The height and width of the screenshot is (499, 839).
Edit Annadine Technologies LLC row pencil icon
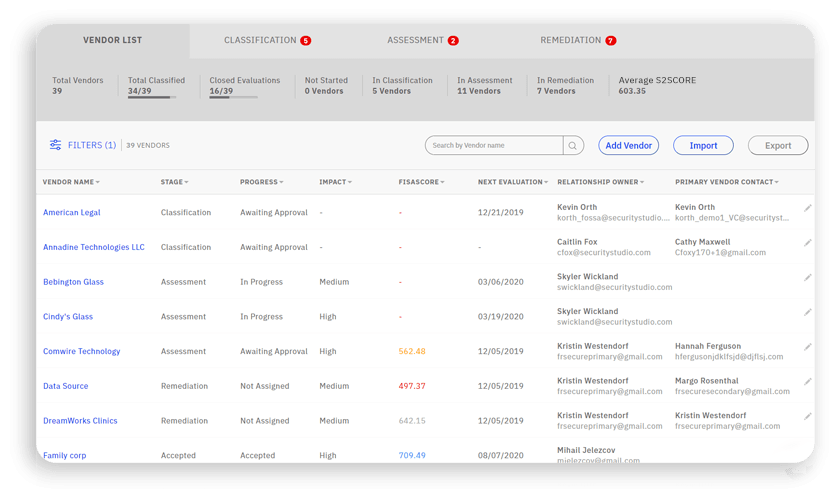click(x=807, y=243)
